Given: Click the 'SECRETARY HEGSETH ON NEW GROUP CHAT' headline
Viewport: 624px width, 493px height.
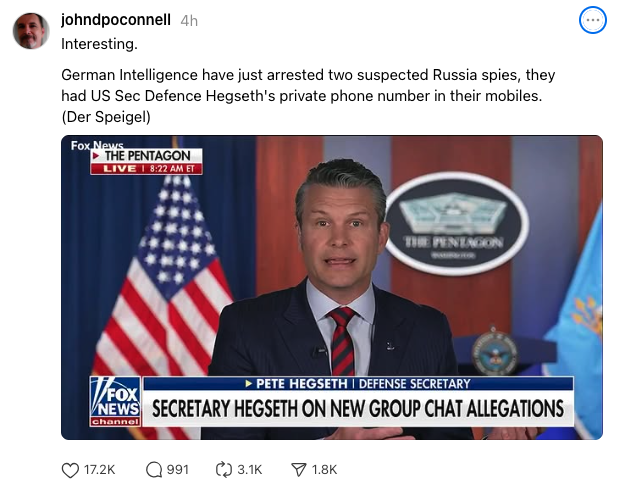Looking at the screenshot, I should (x=358, y=409).
